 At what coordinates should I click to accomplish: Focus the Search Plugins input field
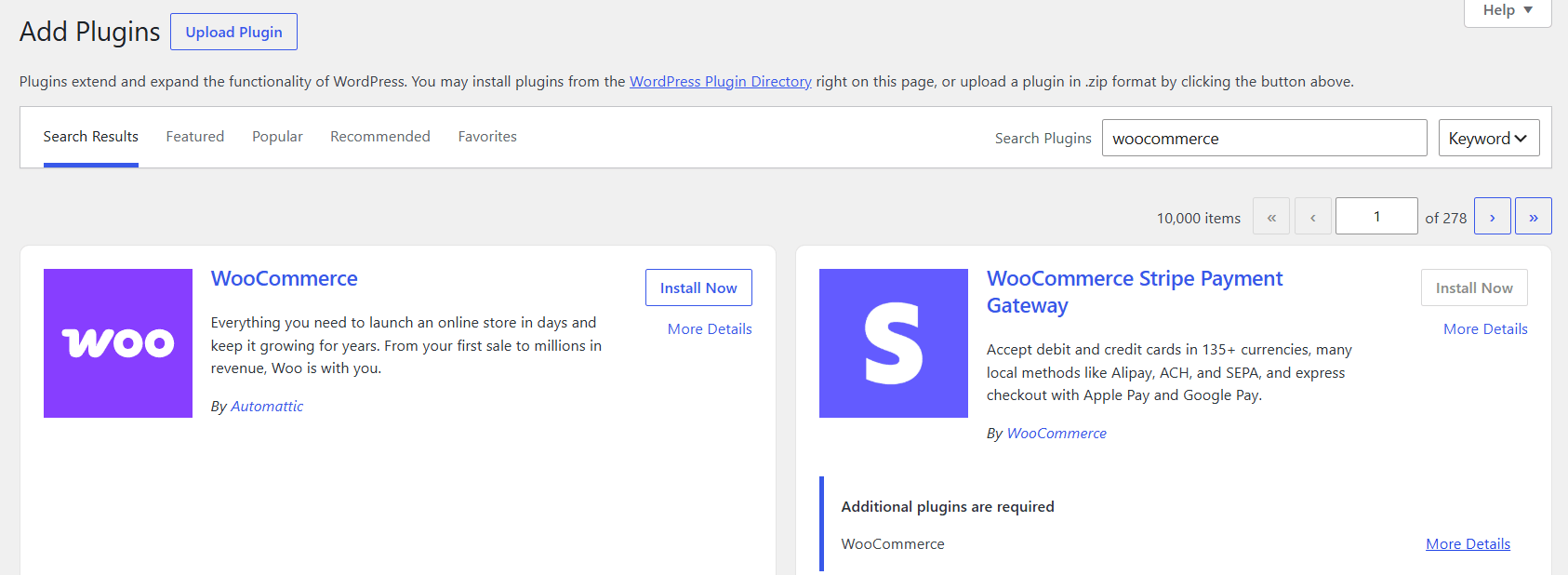(x=1264, y=138)
